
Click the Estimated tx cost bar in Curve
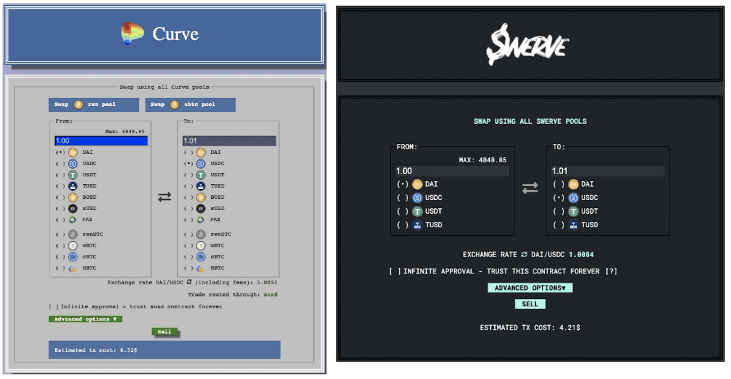165,350
